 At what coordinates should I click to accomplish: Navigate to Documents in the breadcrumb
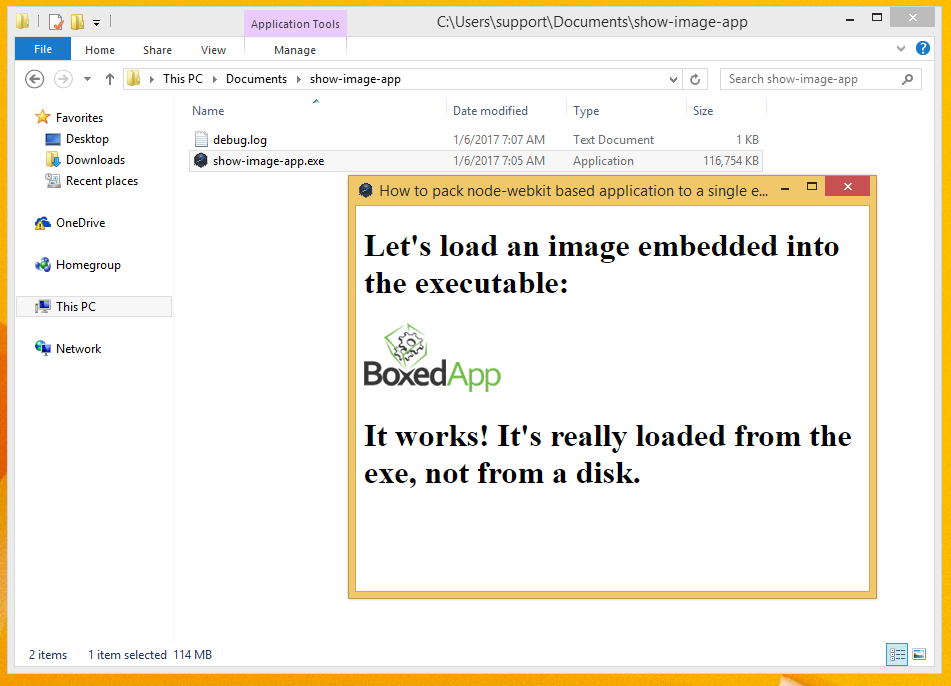256,79
